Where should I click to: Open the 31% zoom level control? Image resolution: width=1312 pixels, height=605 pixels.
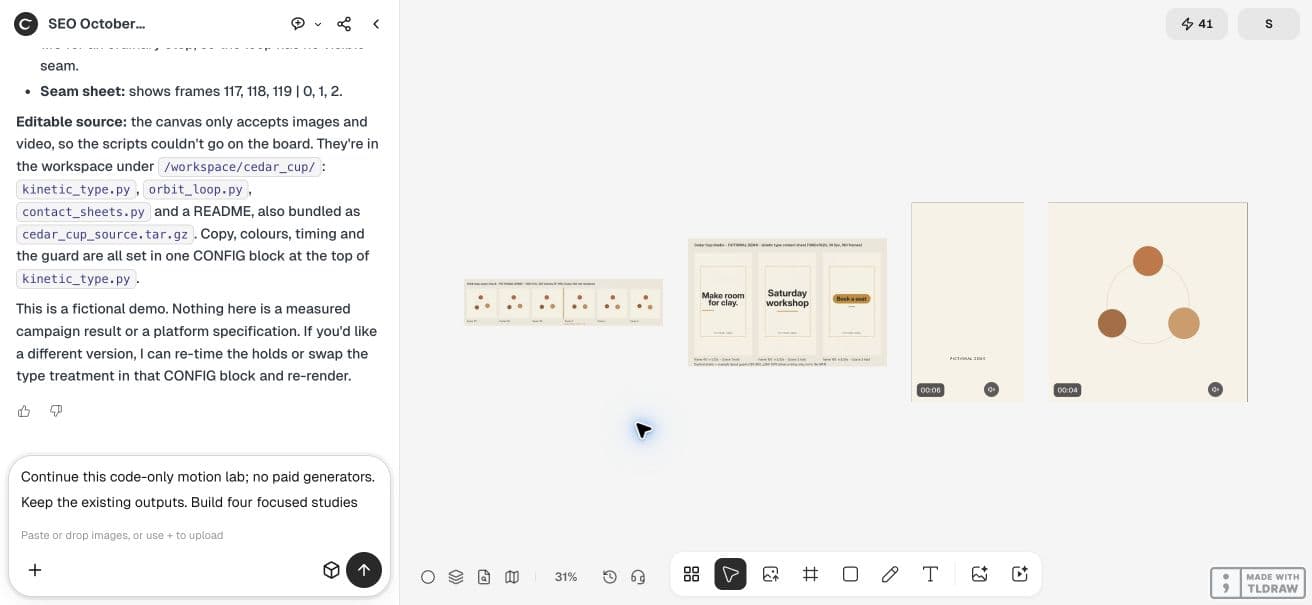(x=566, y=577)
